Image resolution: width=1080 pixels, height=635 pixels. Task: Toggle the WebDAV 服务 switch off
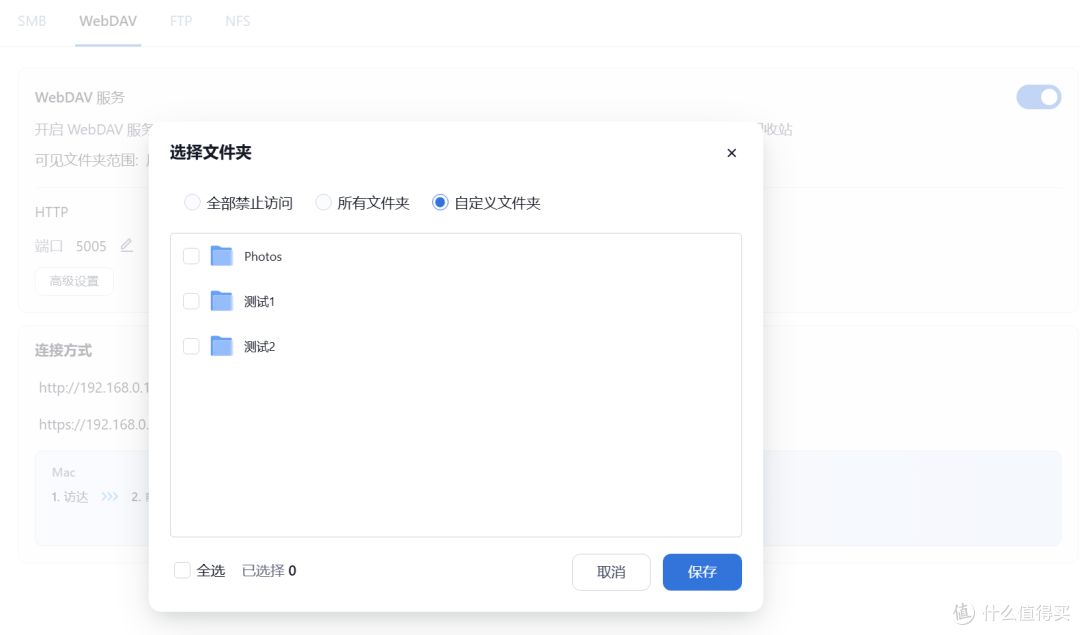pos(1039,97)
